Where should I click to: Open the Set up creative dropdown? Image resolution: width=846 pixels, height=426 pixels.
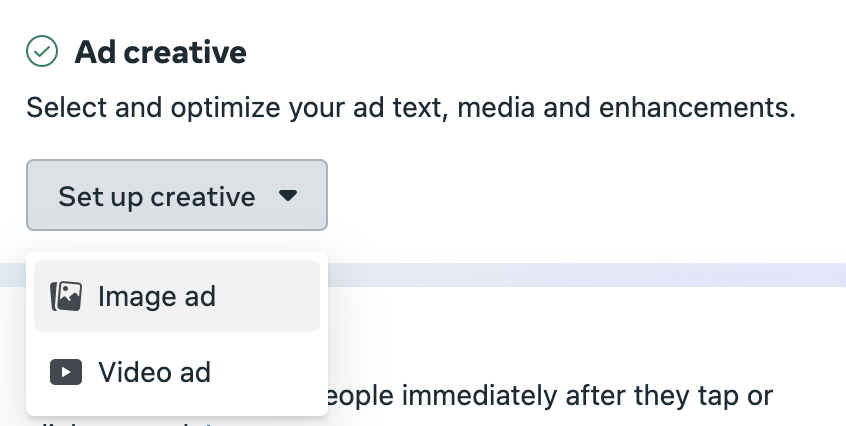coord(177,195)
